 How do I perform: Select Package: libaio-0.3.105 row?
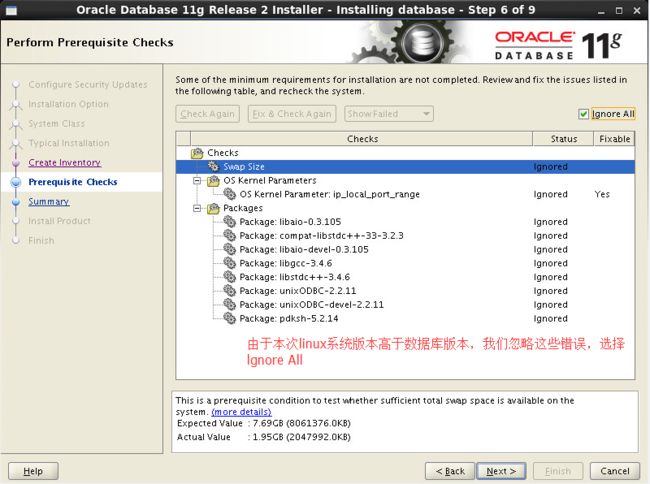click(405, 222)
